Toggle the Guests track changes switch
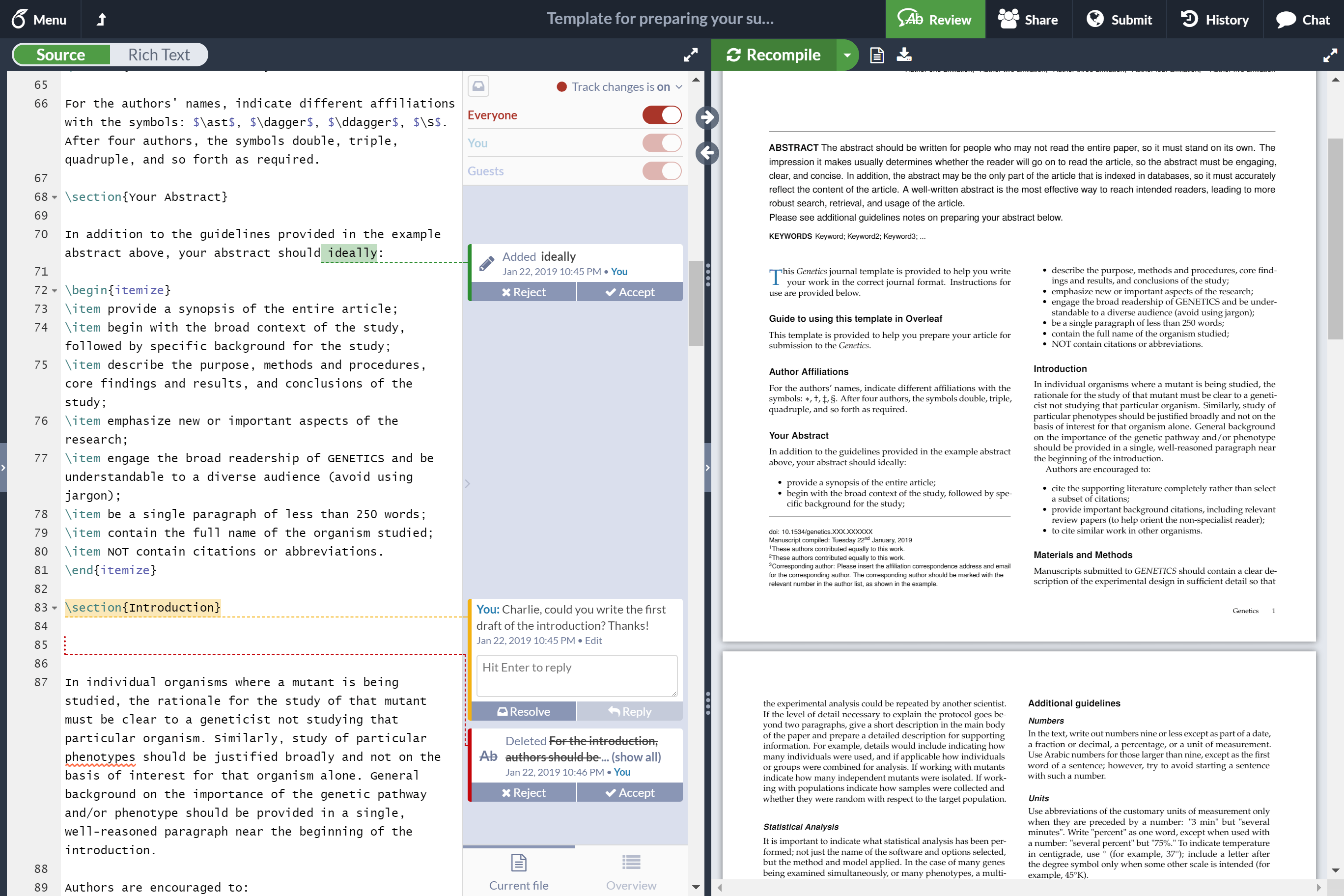 point(662,170)
